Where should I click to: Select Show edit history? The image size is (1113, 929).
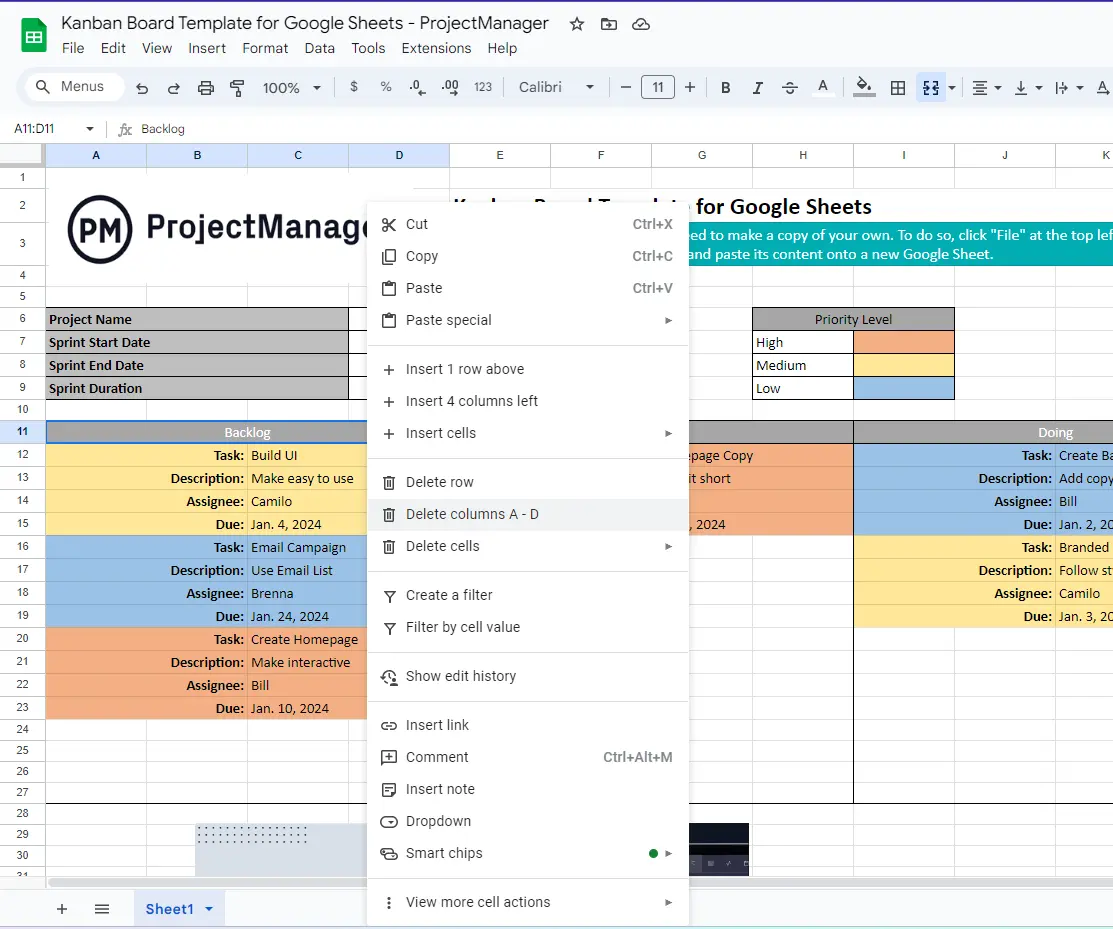[527, 676]
